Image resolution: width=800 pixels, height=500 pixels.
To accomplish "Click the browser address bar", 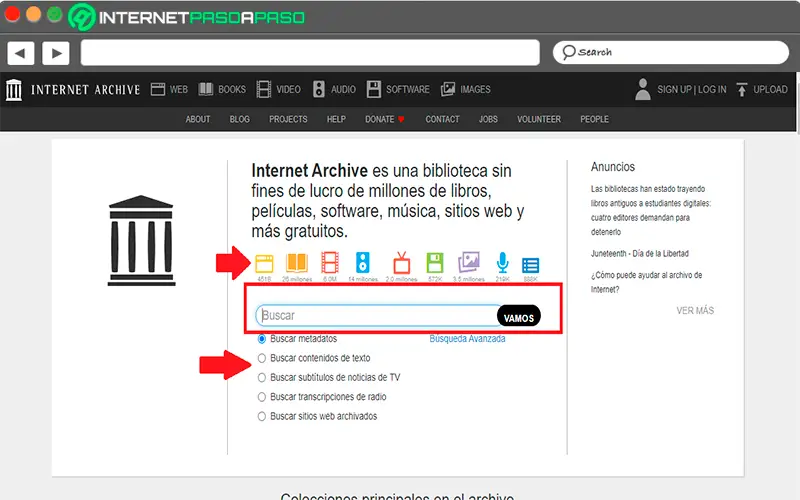I will 310,53.
